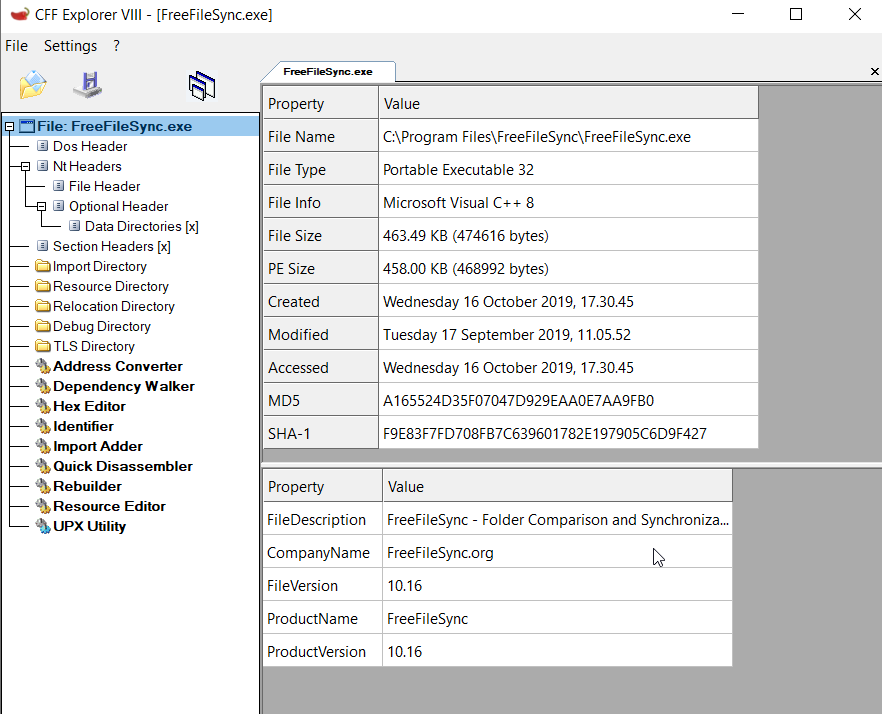Click the MD5 hash value cell
The image size is (882, 714).
pyautogui.click(x=518, y=401)
